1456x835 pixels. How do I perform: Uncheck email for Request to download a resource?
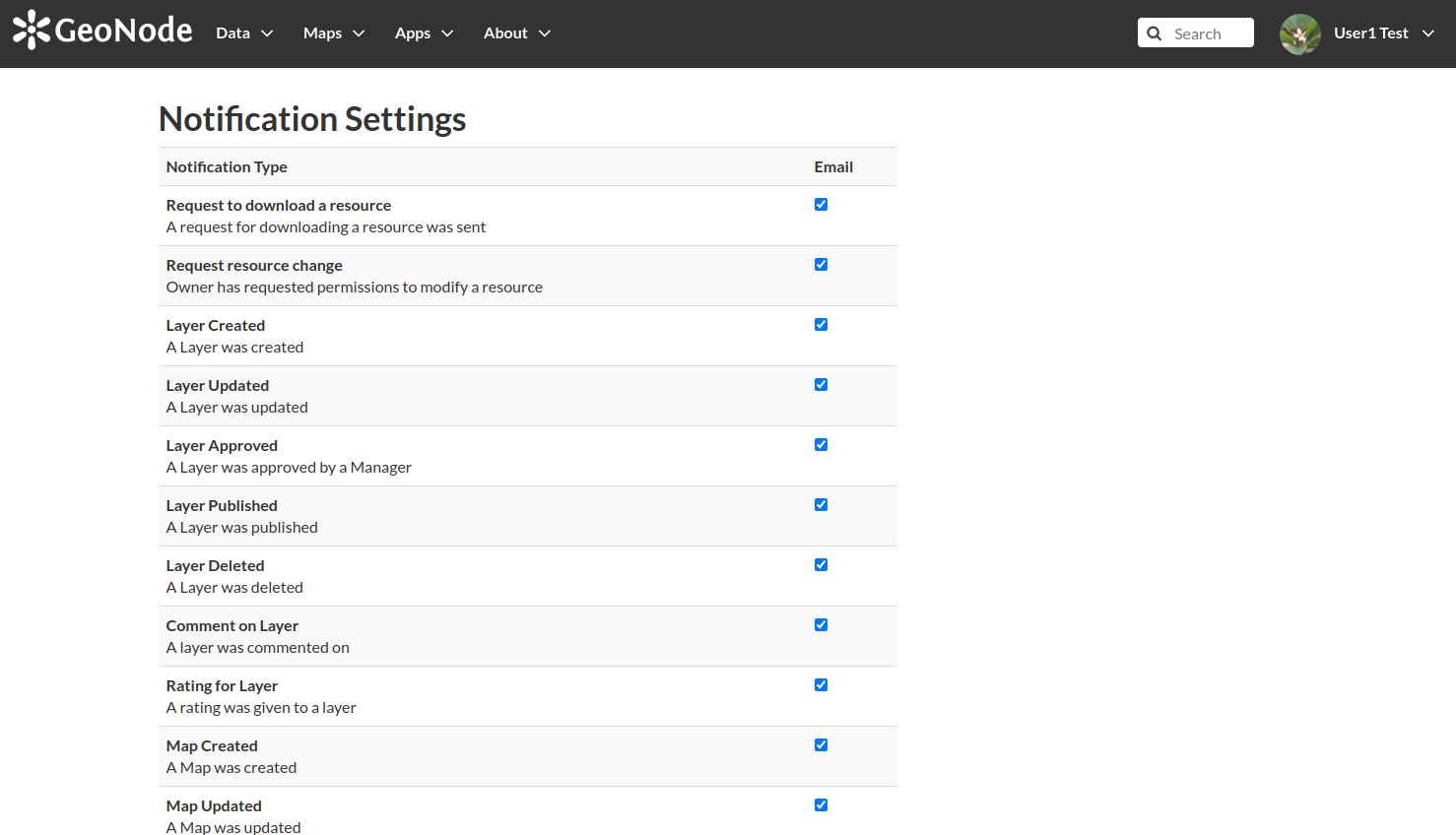click(x=821, y=205)
